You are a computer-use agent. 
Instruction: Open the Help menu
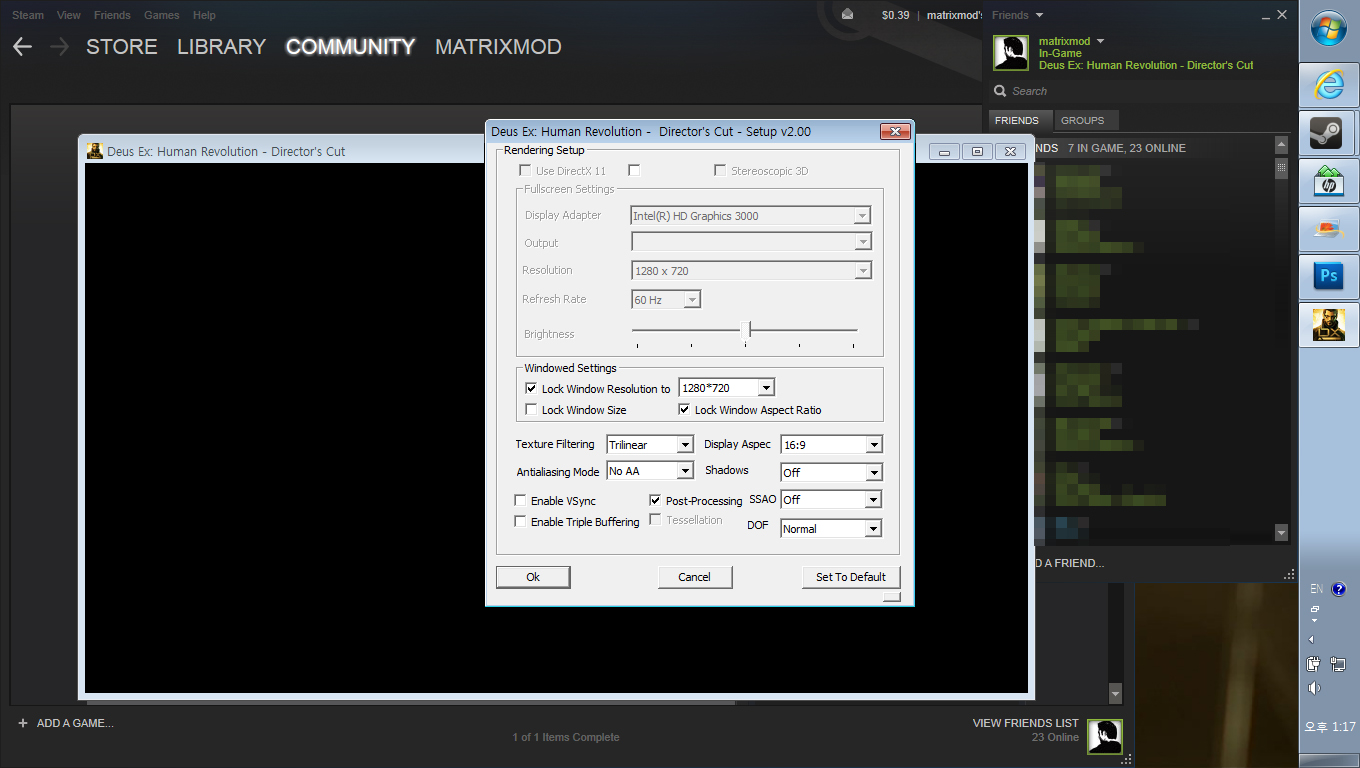pyautogui.click(x=204, y=15)
